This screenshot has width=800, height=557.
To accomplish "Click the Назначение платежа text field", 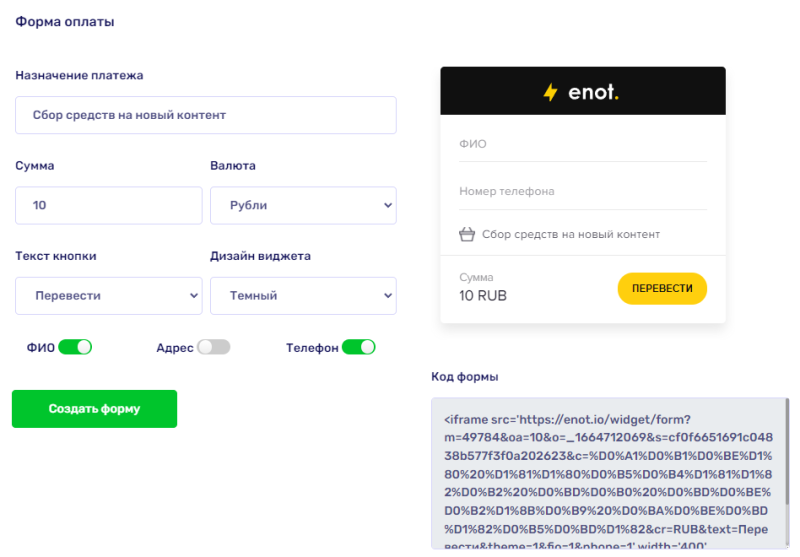I will pos(206,115).
